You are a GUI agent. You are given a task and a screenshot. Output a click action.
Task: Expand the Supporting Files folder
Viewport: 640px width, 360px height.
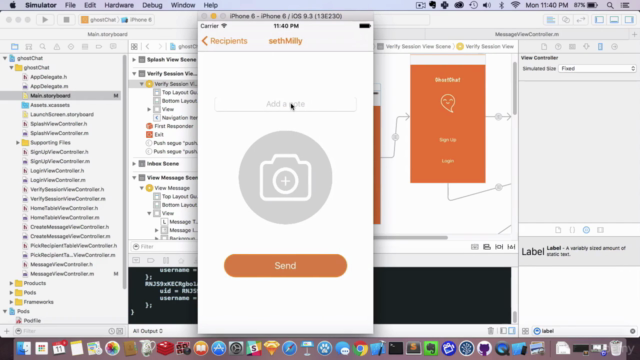[18, 142]
